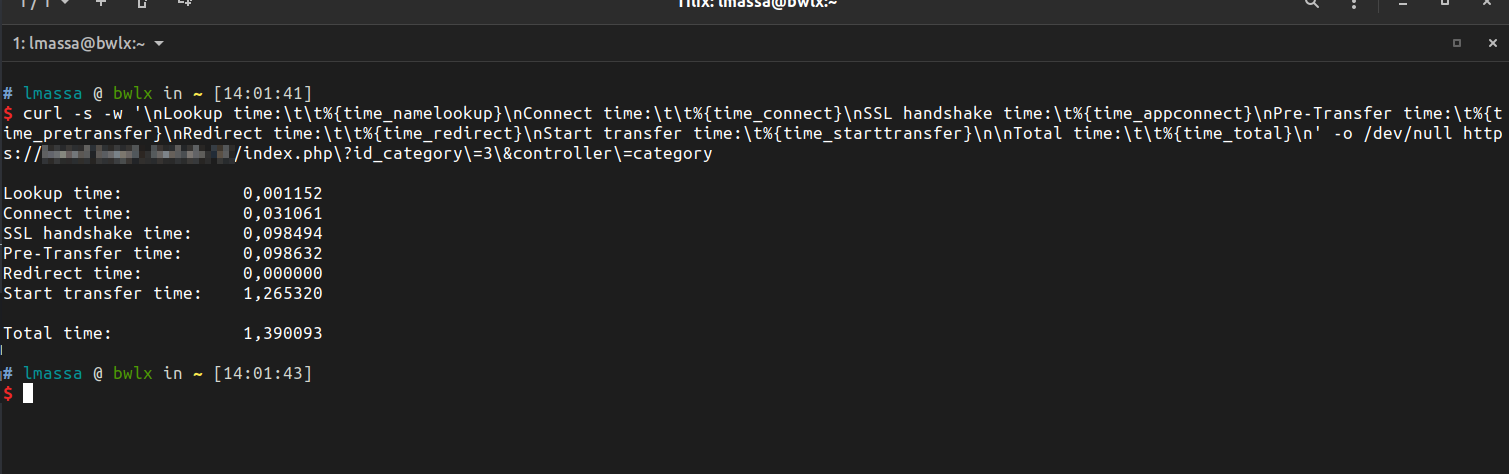Open the find-in-terminal search icon
This screenshot has height=474, width=1509.
coord(1312,4)
